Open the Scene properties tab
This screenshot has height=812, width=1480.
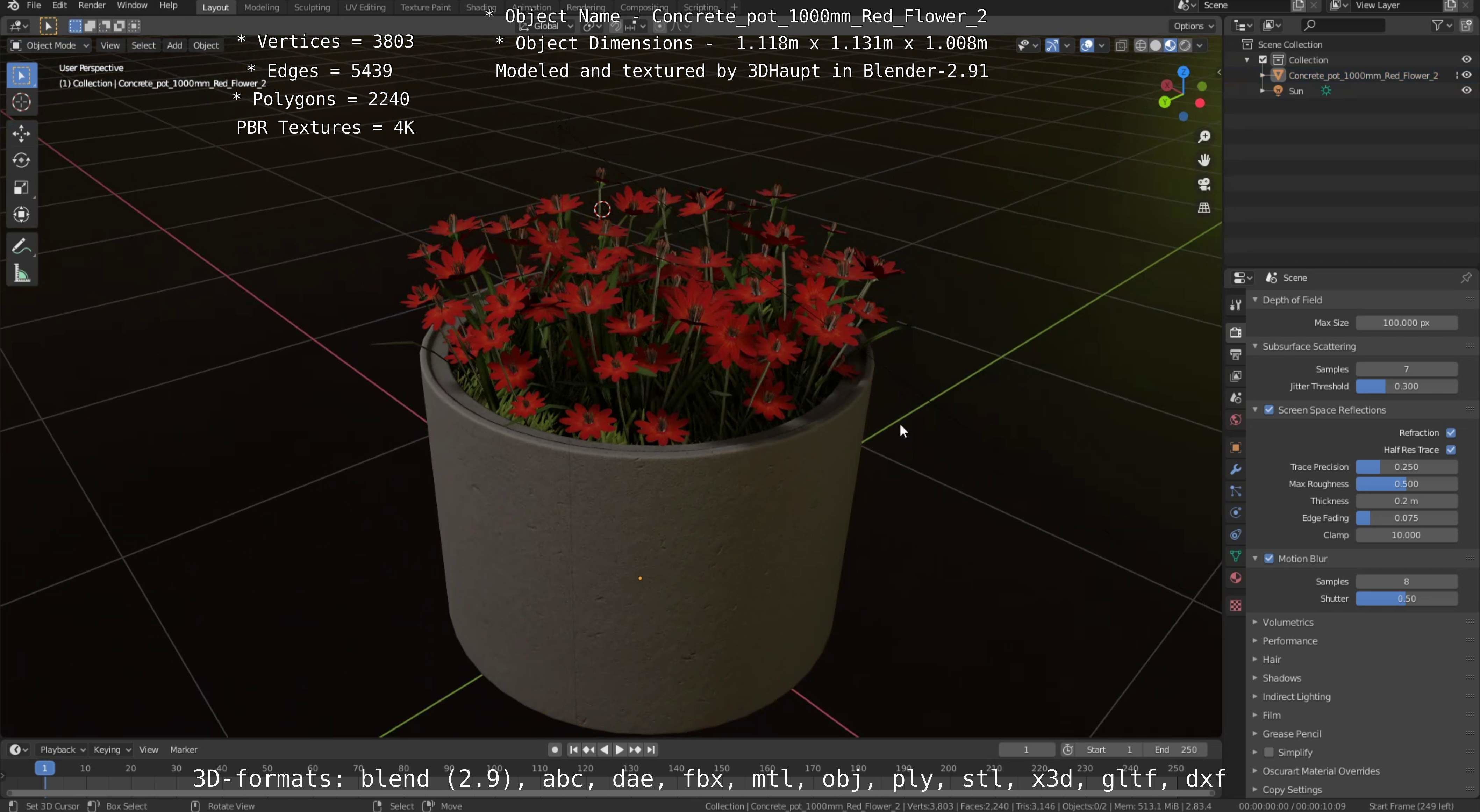point(1236,398)
